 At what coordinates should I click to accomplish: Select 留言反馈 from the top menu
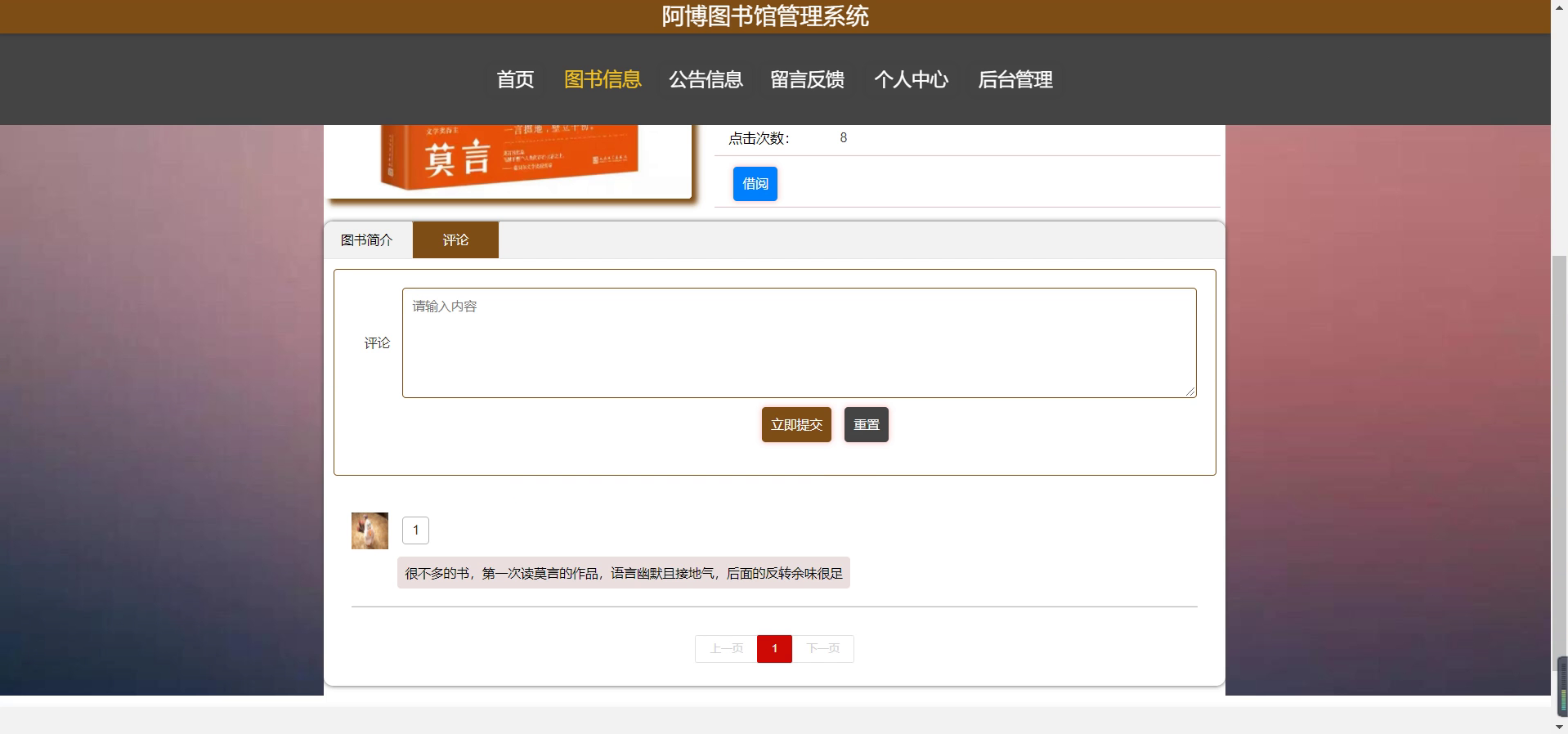807,79
